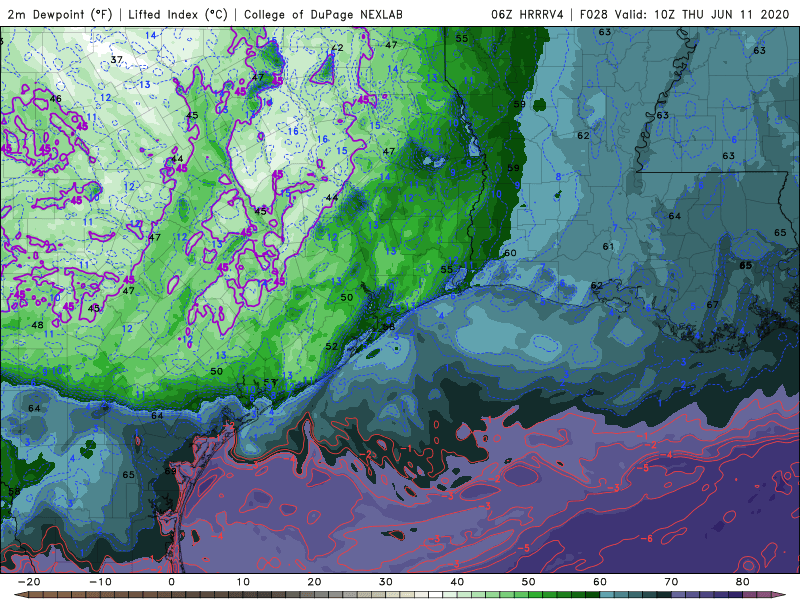Click the 'F028 Valid: 10Z THU JUN 11 2020' text
This screenshot has width=800, height=600.
click(684, 14)
